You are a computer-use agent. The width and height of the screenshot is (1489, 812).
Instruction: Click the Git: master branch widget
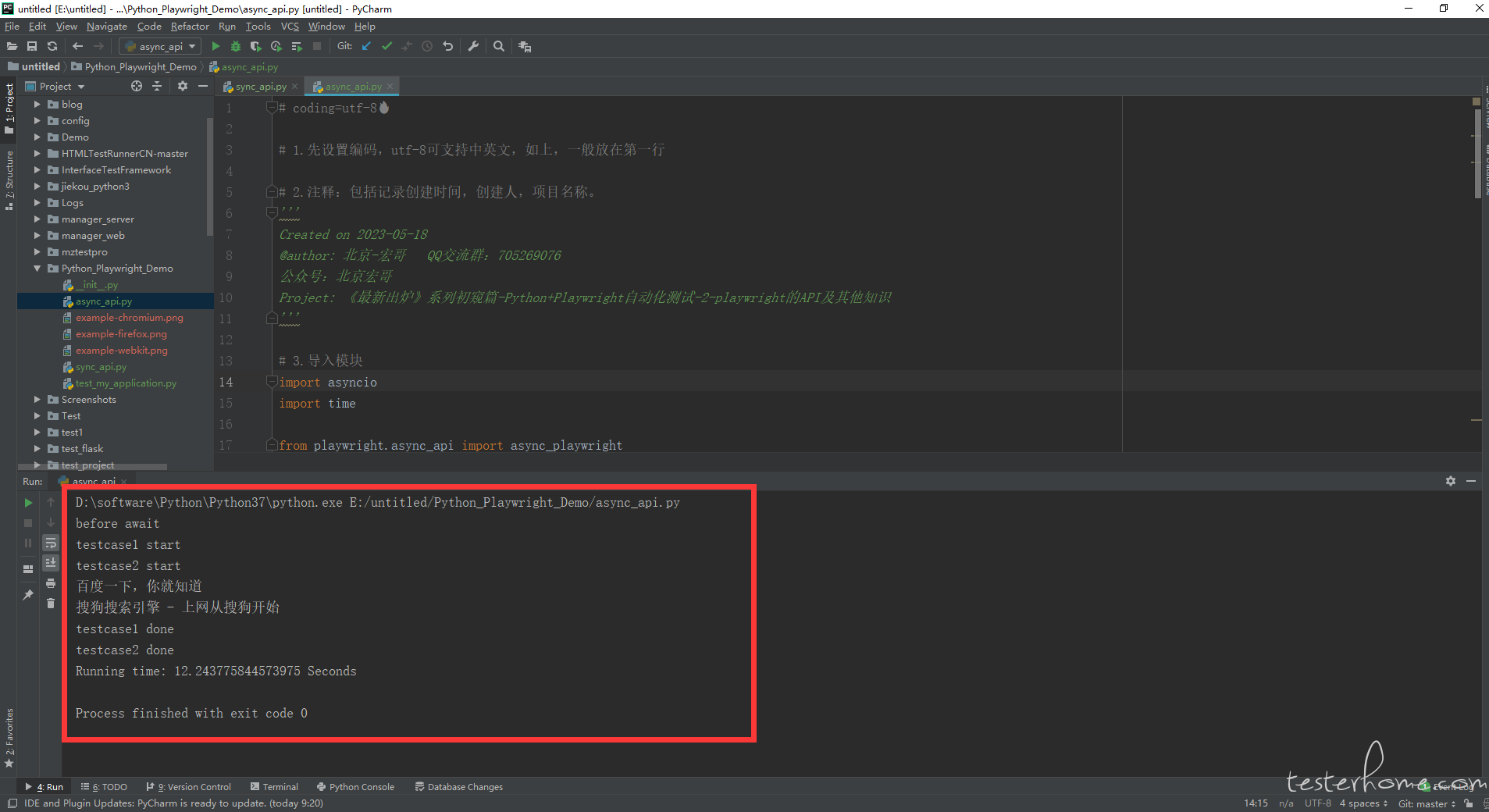1427,803
